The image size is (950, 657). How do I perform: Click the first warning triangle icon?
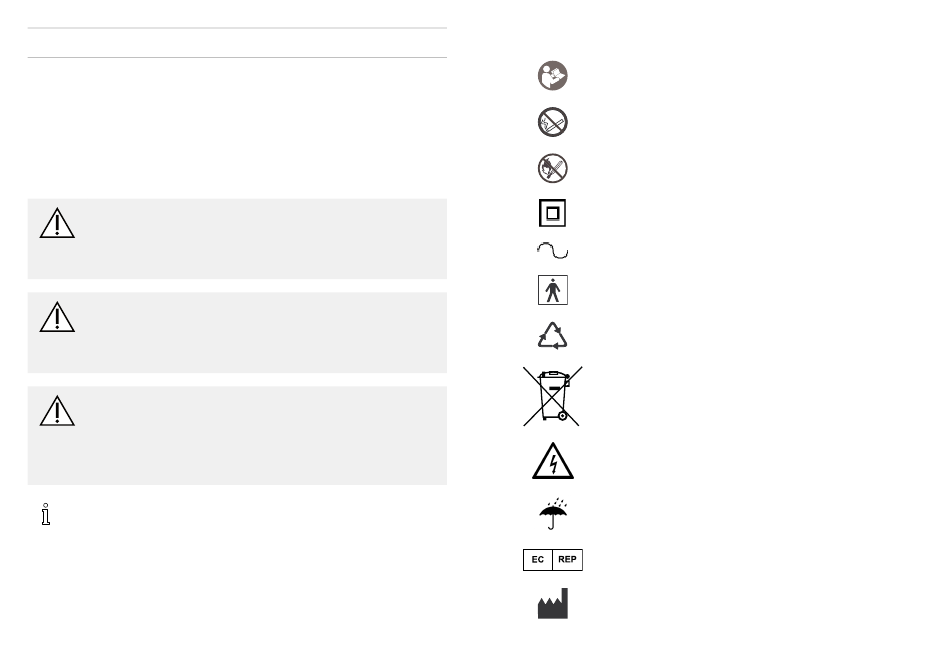[57, 223]
